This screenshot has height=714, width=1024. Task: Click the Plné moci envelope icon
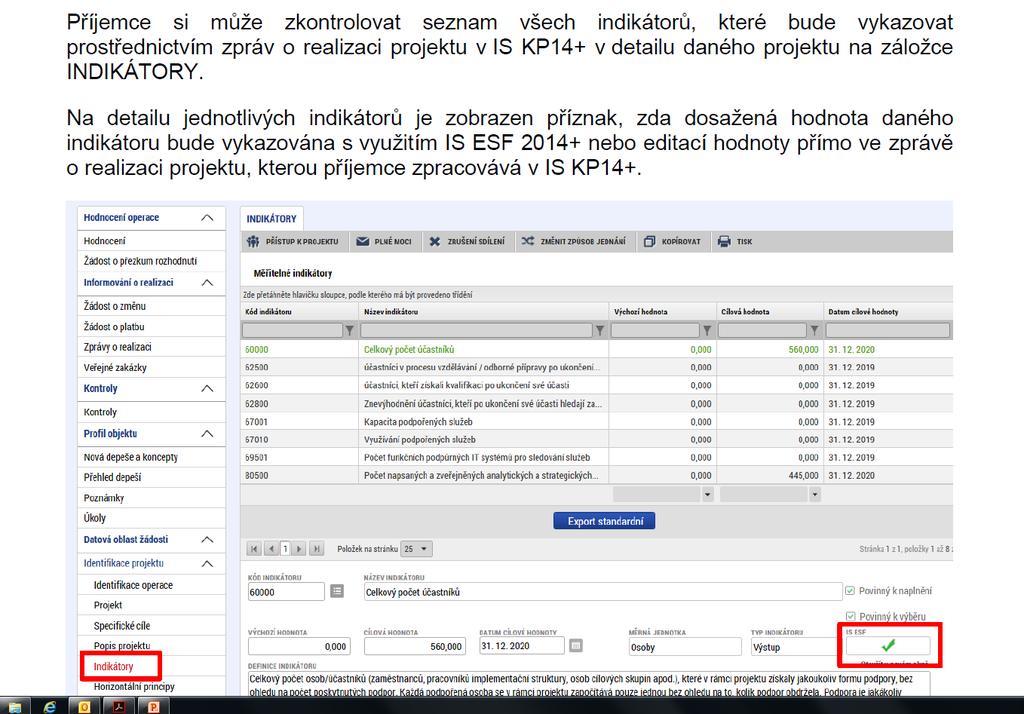click(x=362, y=242)
